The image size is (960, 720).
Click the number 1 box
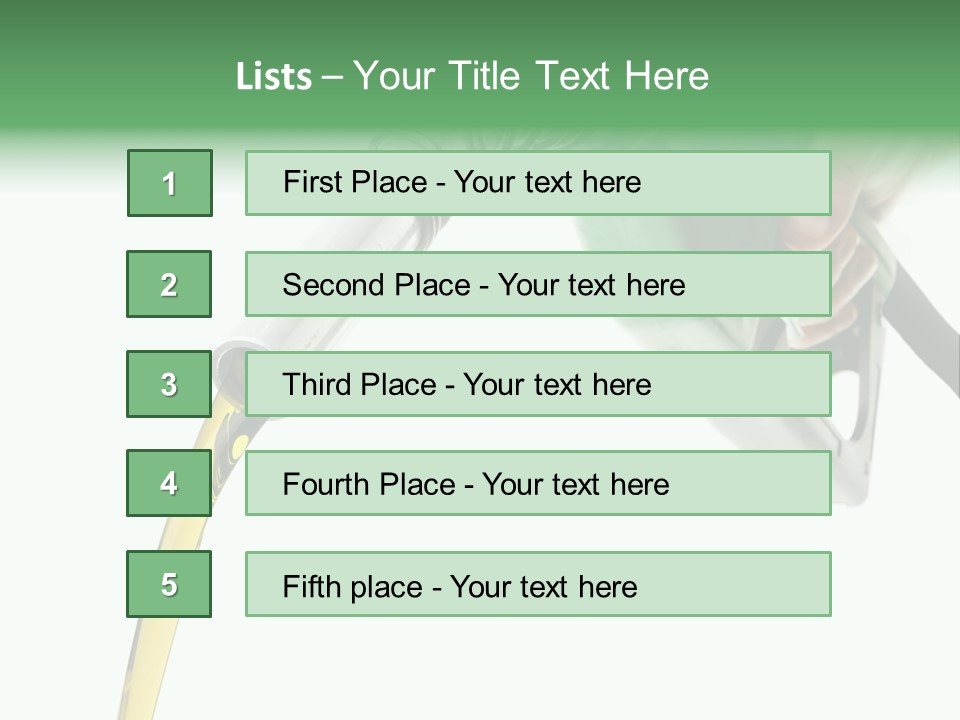pos(170,183)
